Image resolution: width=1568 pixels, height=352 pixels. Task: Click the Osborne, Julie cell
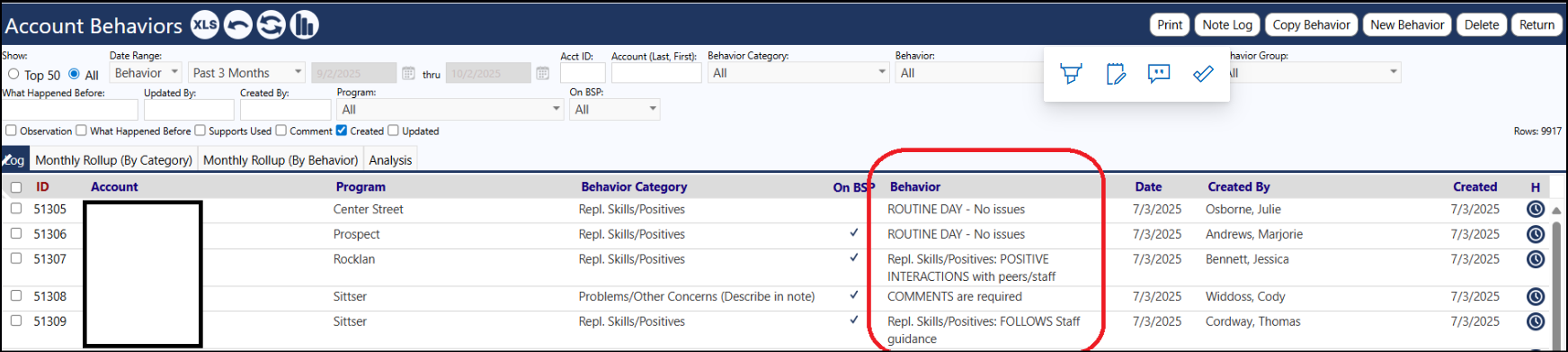coord(1243,209)
